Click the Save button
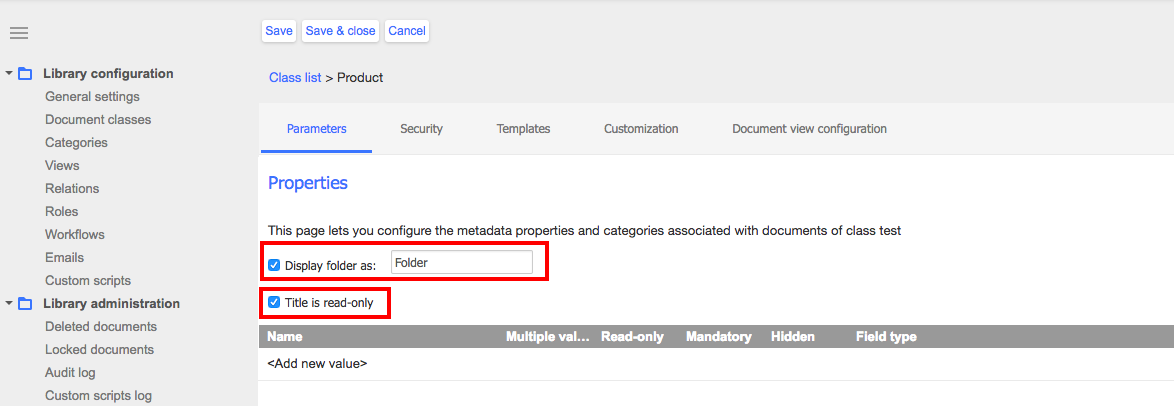The image size is (1174, 406). [x=279, y=31]
